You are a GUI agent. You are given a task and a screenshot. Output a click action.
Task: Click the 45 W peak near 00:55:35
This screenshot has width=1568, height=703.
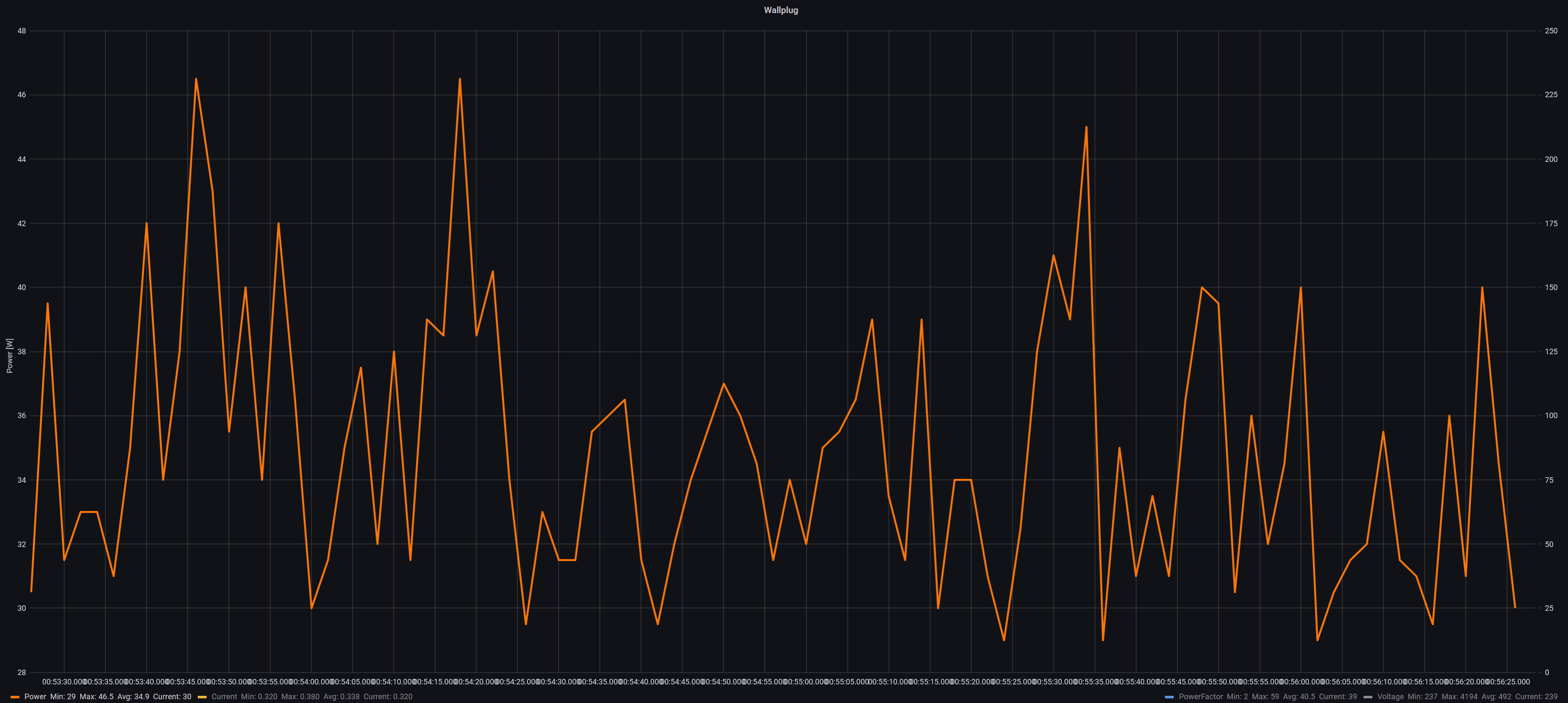point(1086,127)
